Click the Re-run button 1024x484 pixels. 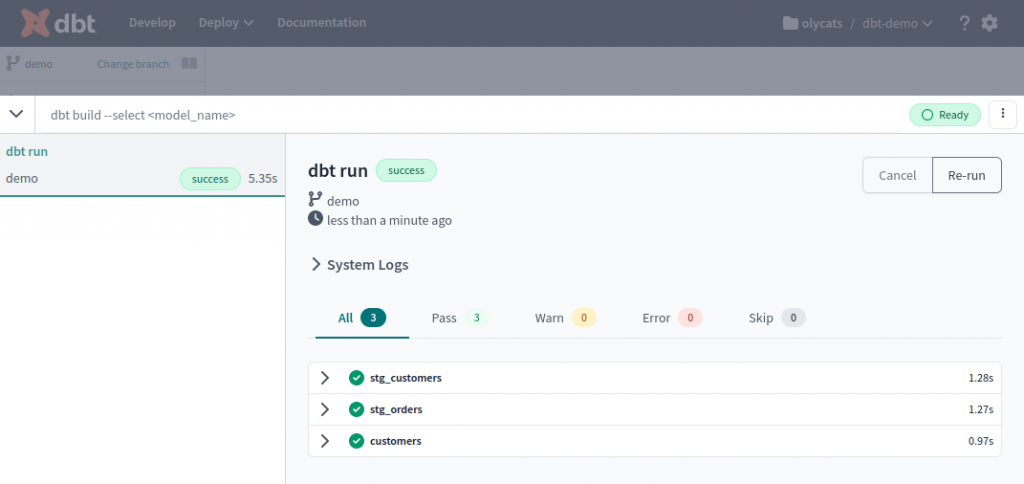(x=967, y=175)
